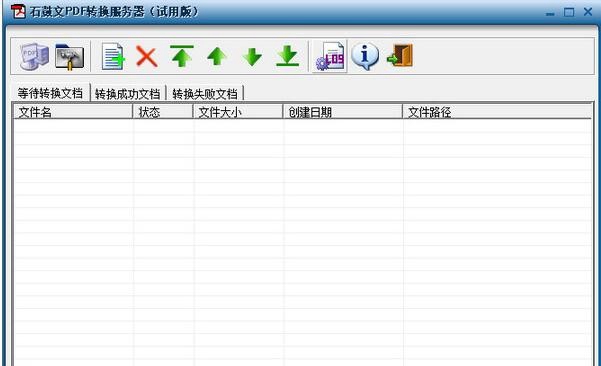Delete the selected document with the red X

147,57
